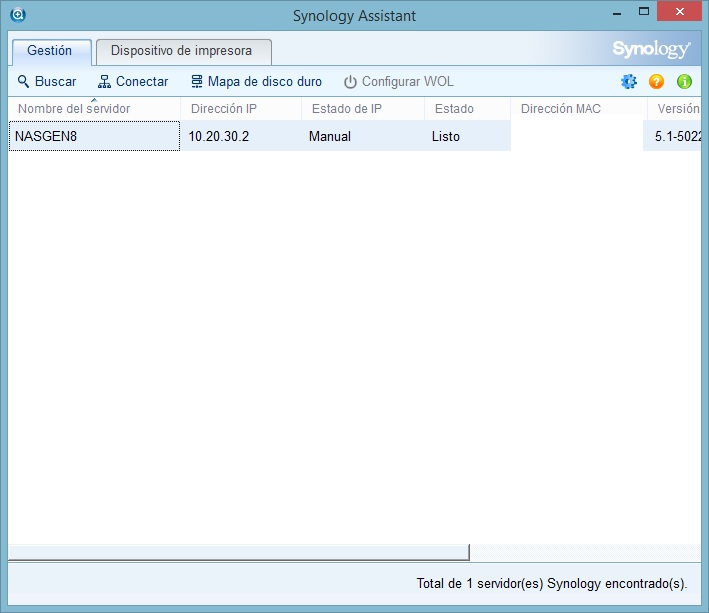Click the status text about servers found

pyautogui.click(x=552, y=584)
